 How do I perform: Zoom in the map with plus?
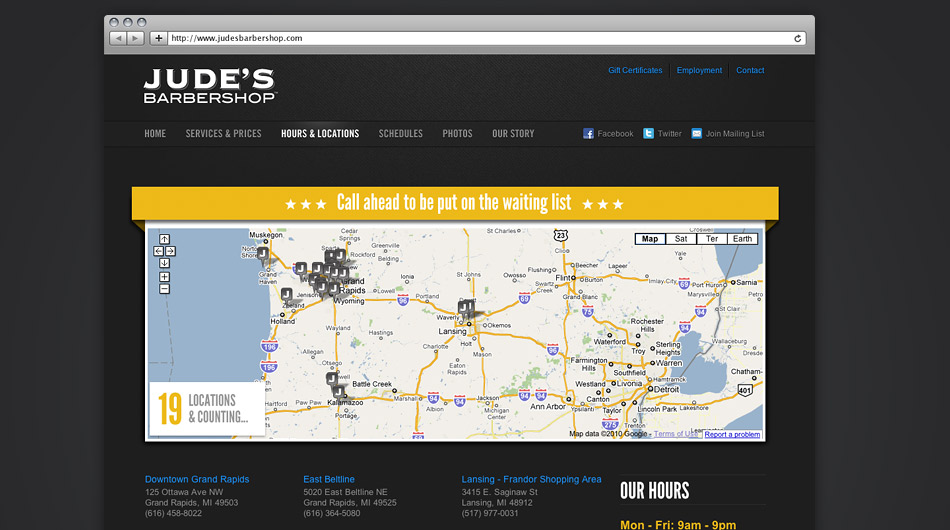[164, 277]
